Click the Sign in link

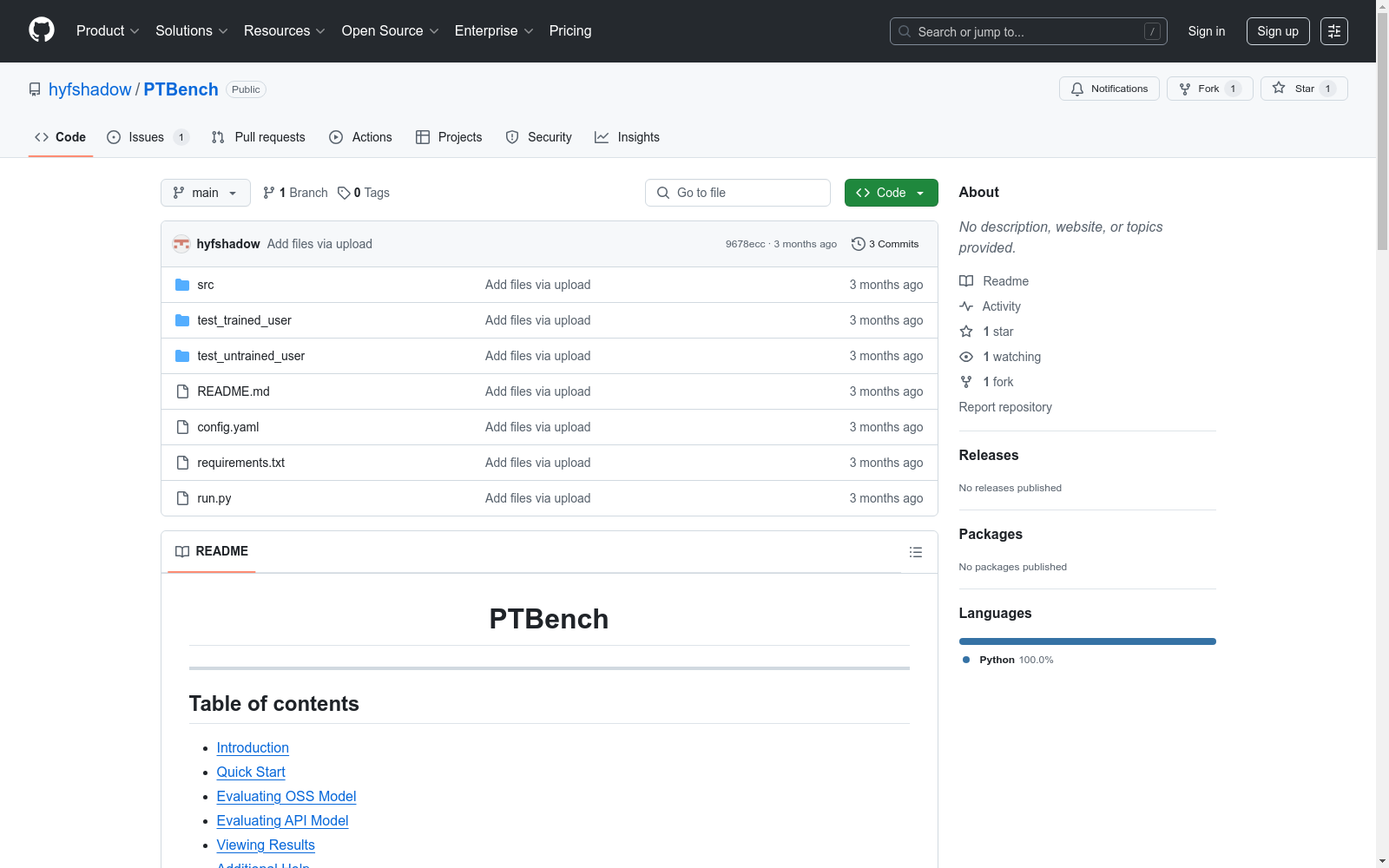point(1207,31)
